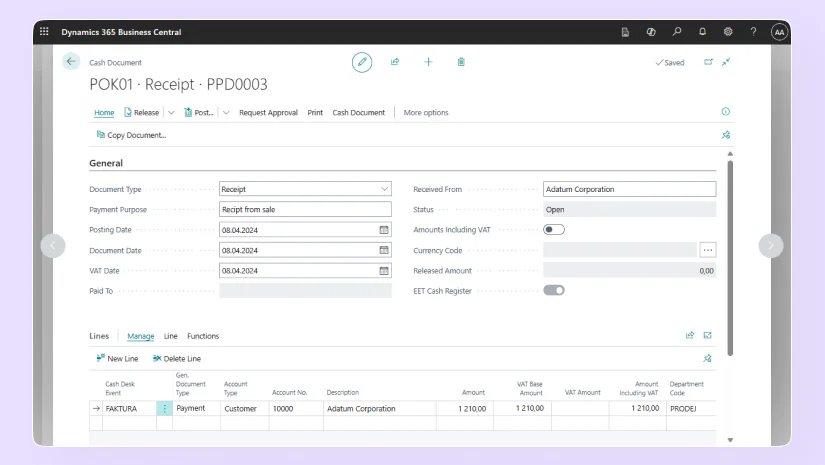Open More options menu

[x=426, y=113]
